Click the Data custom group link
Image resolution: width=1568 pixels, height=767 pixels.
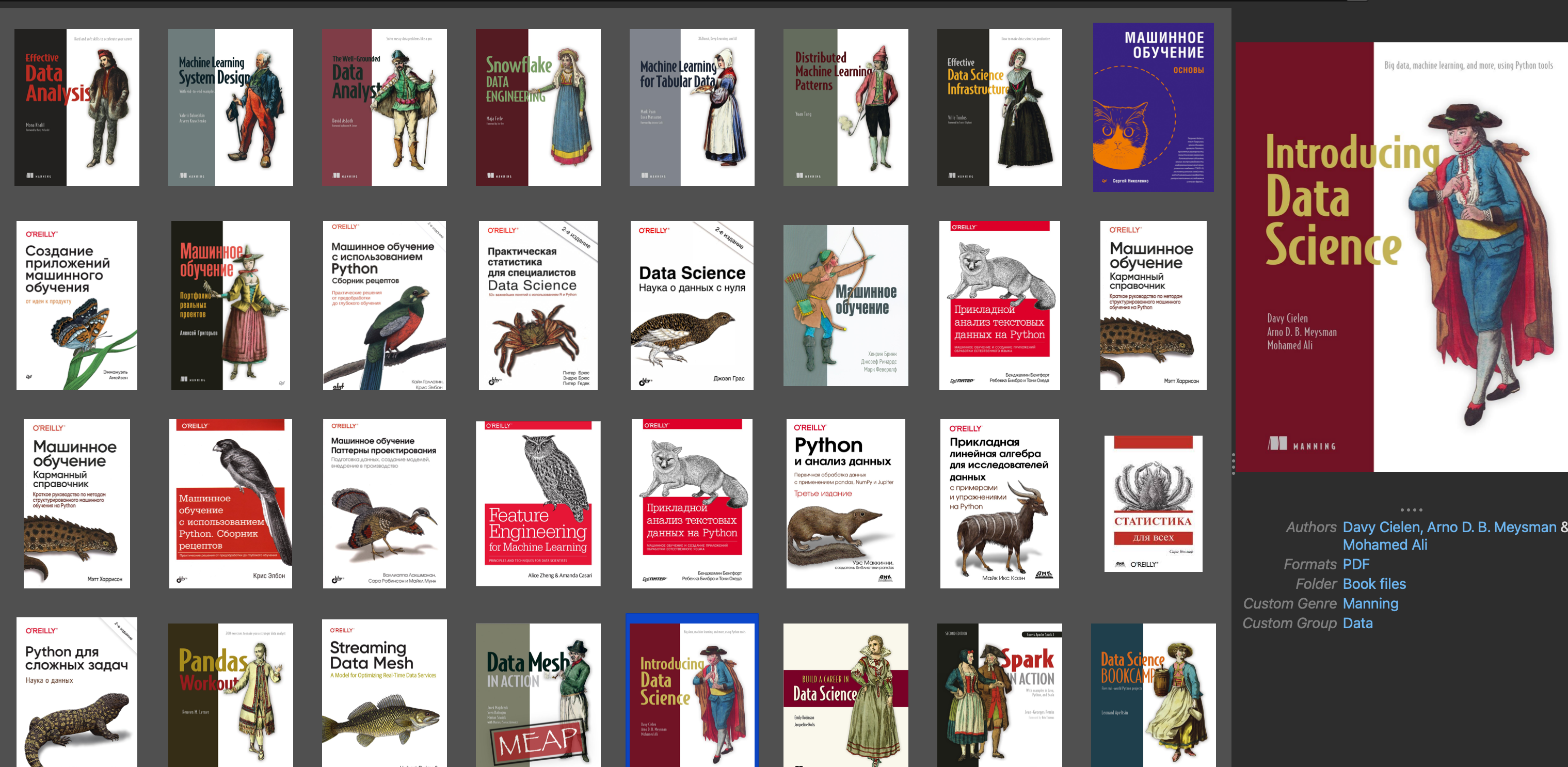[1358, 622]
